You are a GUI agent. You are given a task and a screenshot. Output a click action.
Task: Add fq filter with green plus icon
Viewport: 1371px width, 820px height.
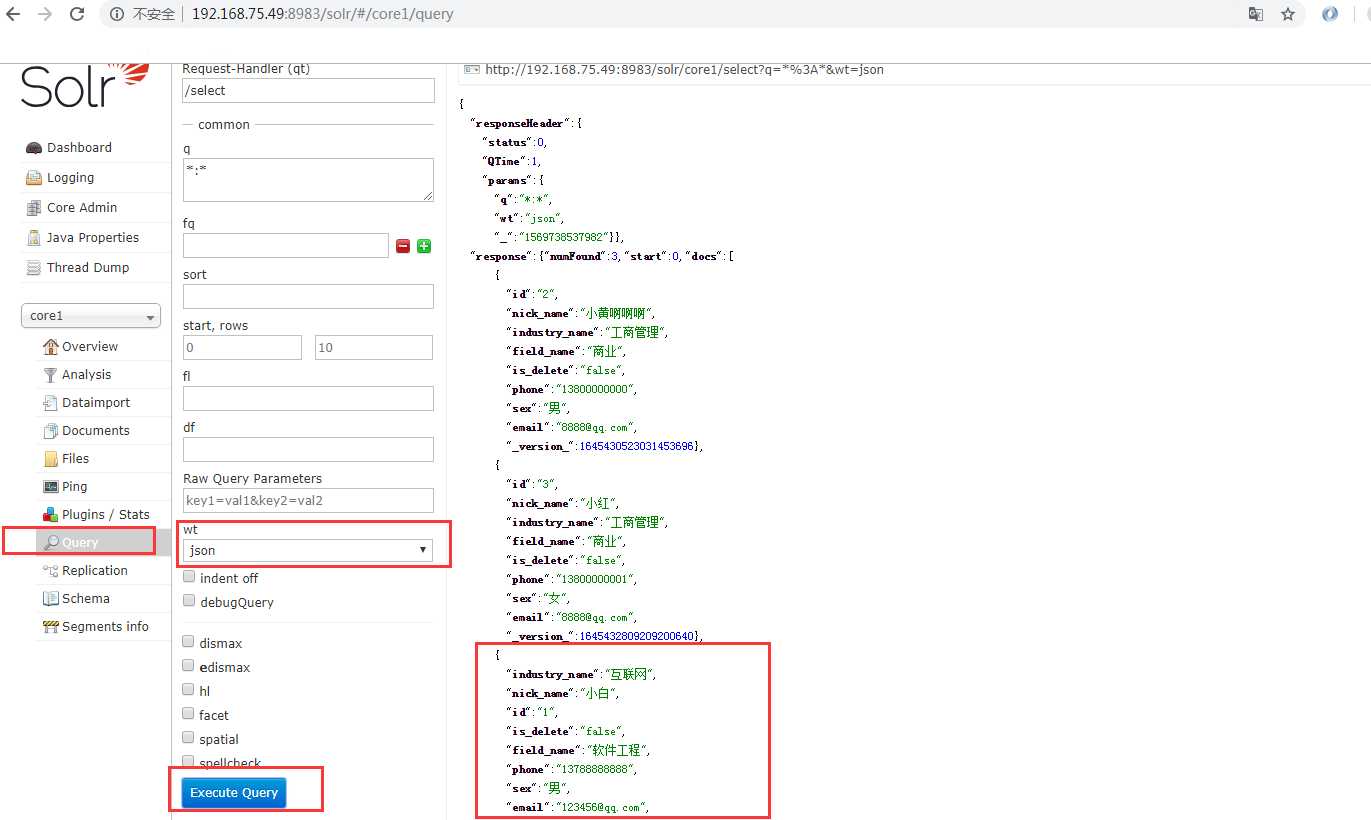point(424,246)
